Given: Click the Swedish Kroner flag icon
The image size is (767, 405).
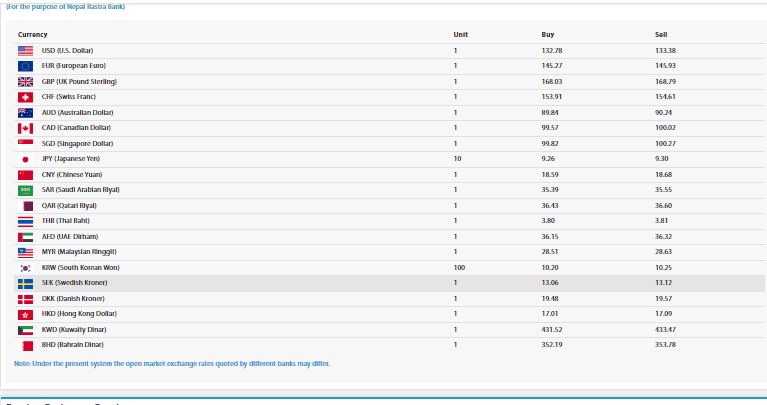Looking at the screenshot, I should tap(26, 283).
